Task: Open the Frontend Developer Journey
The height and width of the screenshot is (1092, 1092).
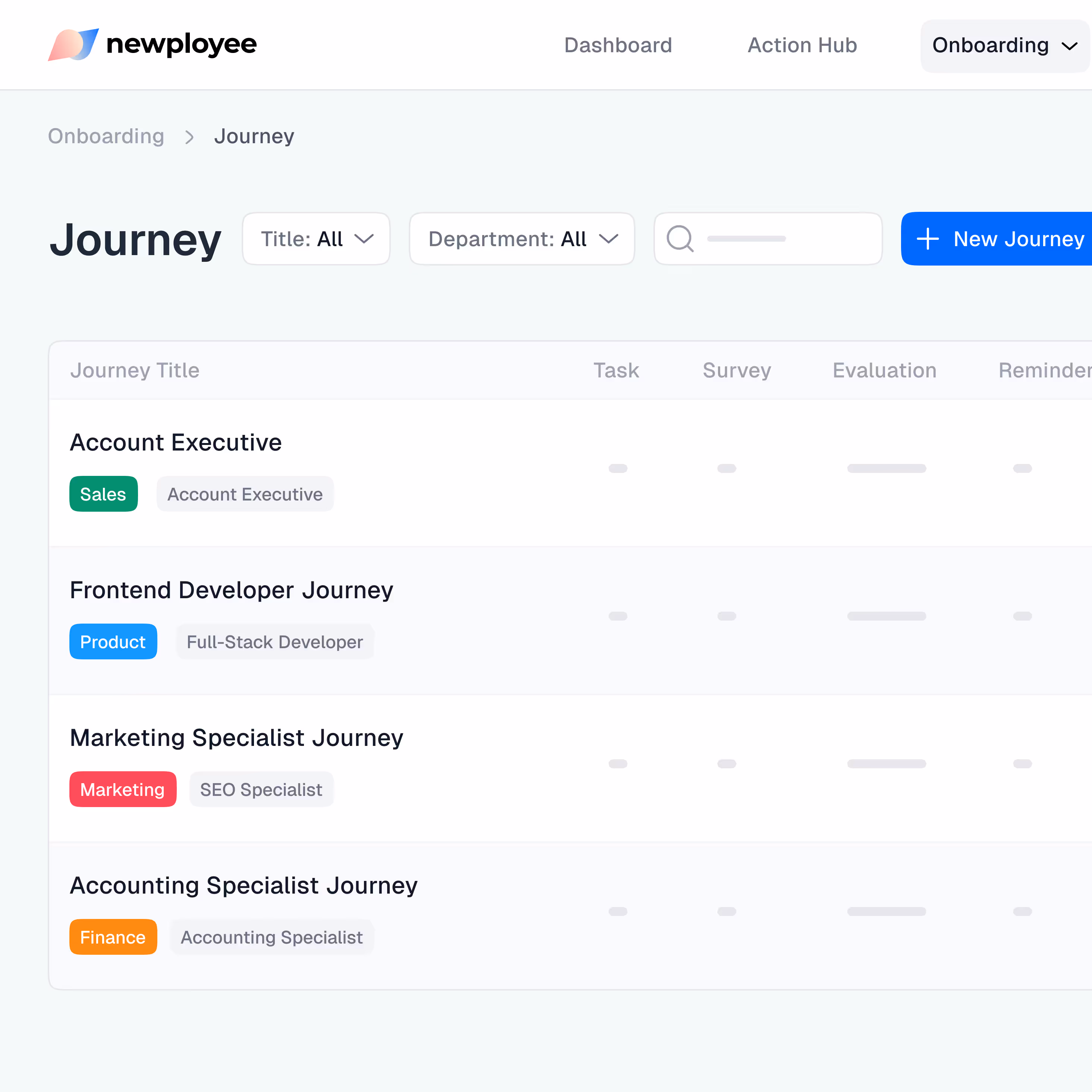Action: coord(232,590)
